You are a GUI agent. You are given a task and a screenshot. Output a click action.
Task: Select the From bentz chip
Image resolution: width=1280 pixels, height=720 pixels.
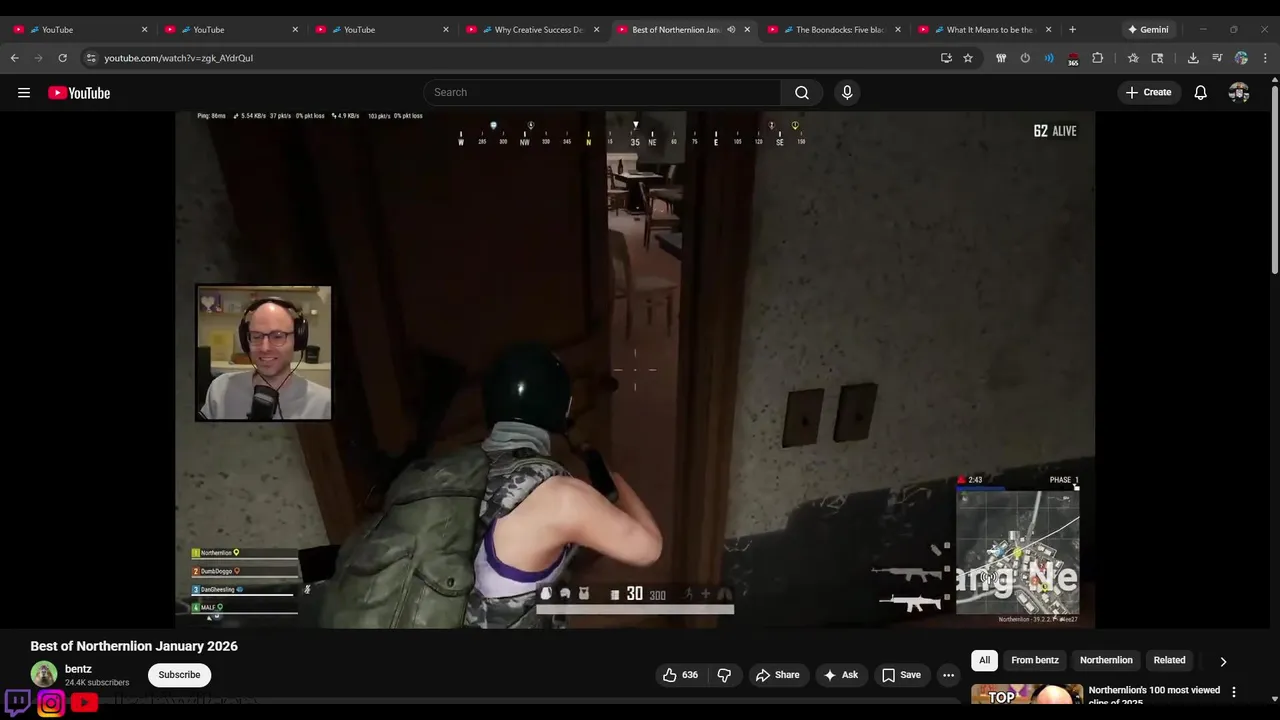pyautogui.click(x=1035, y=660)
